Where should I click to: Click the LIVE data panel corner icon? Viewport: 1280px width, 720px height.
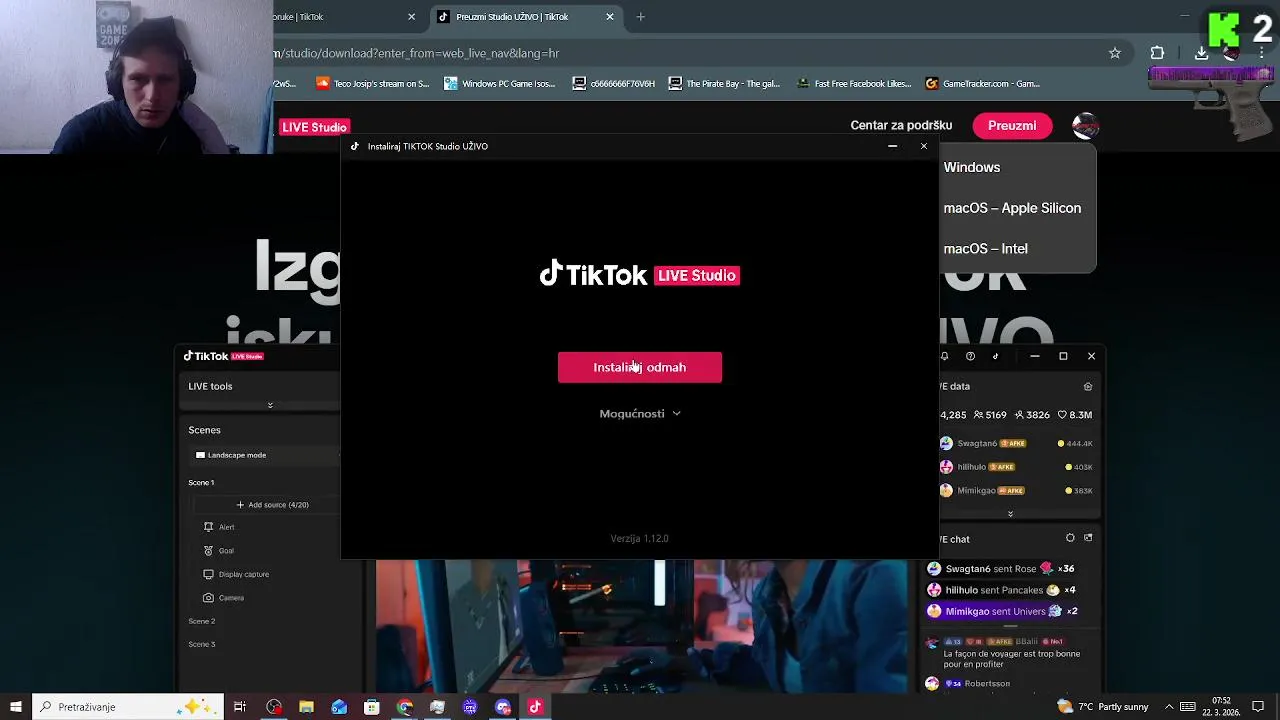click(1088, 386)
